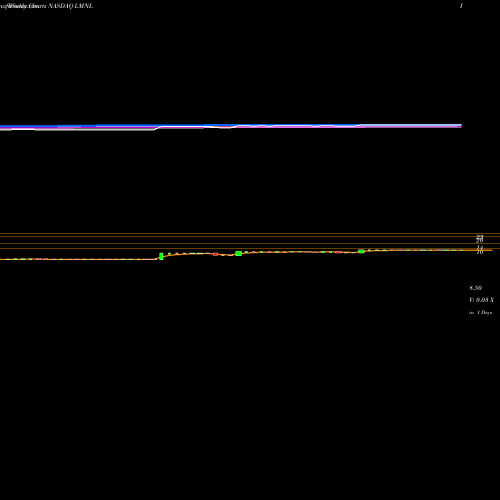Click the 'in 1 Days' label

[481, 313]
